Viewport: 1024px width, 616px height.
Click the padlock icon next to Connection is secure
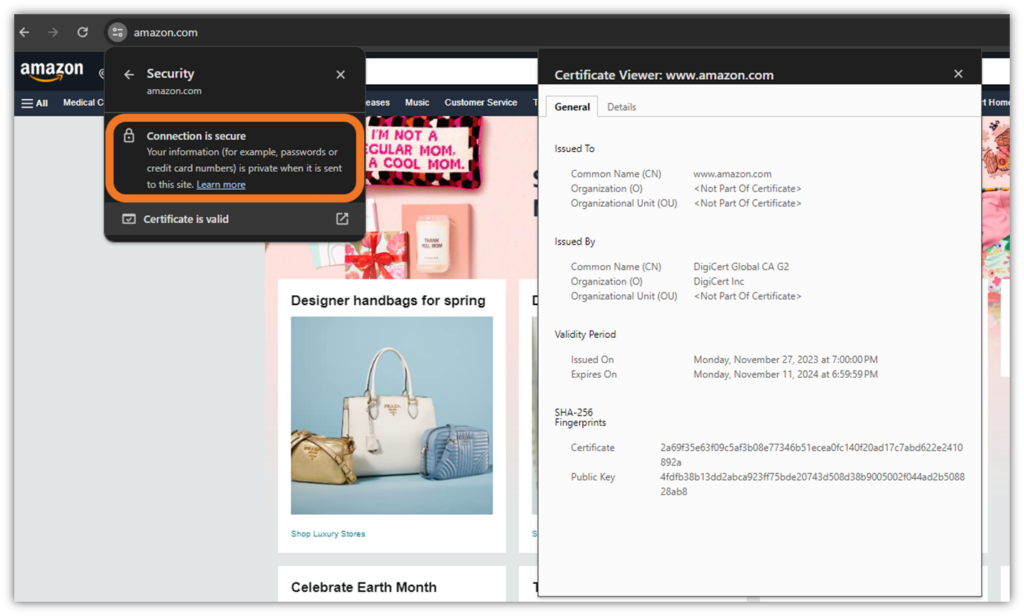[129, 135]
